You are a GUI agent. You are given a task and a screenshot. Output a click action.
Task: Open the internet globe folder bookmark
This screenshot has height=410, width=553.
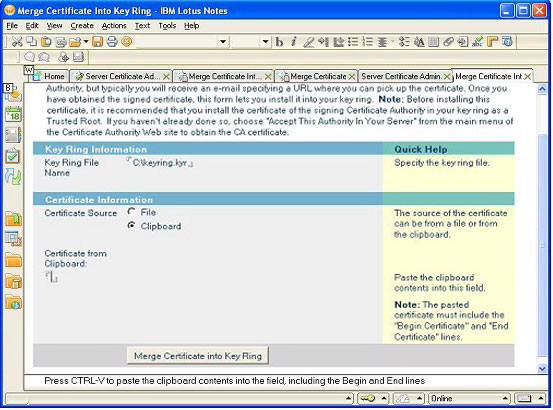tap(13, 302)
